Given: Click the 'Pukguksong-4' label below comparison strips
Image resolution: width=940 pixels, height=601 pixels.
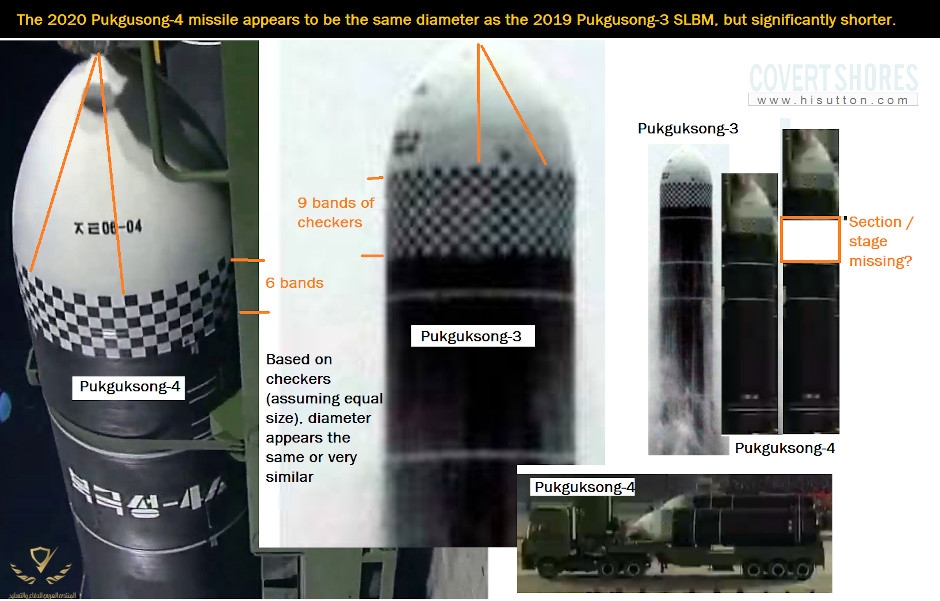Looking at the screenshot, I should (785, 448).
